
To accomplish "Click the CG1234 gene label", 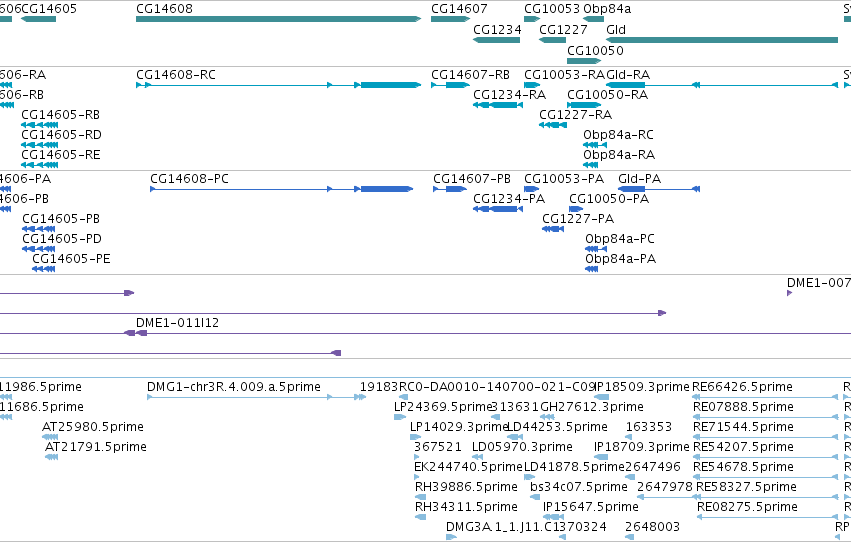I will [x=497, y=30].
